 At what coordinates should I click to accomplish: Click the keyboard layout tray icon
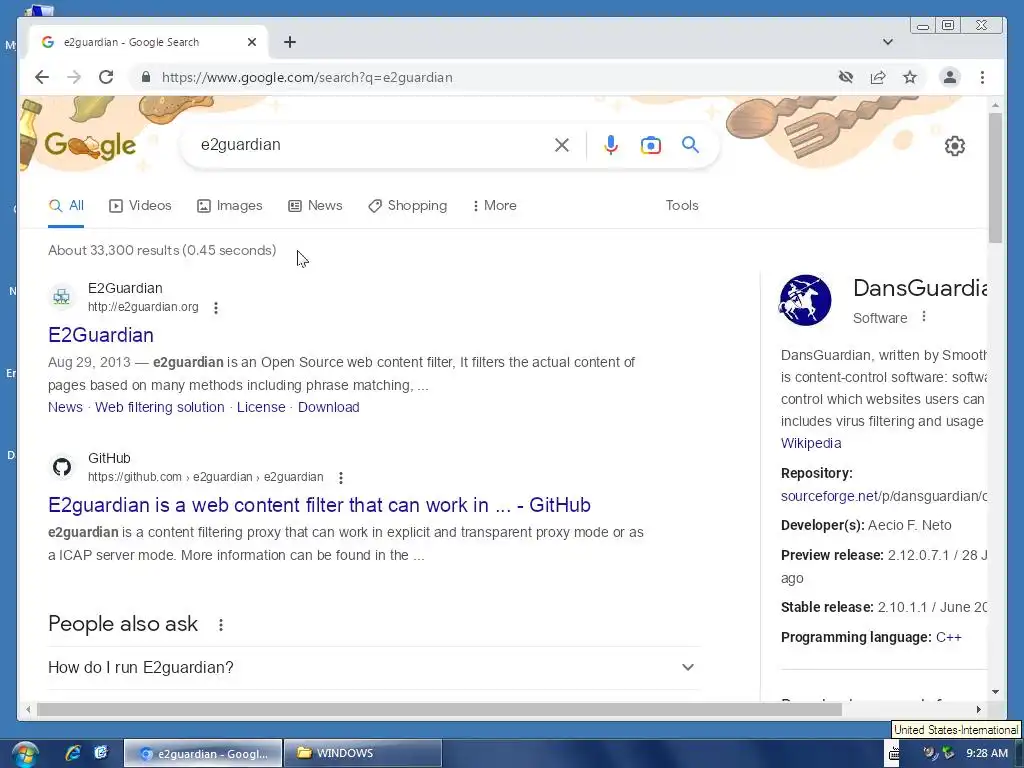pos(894,754)
